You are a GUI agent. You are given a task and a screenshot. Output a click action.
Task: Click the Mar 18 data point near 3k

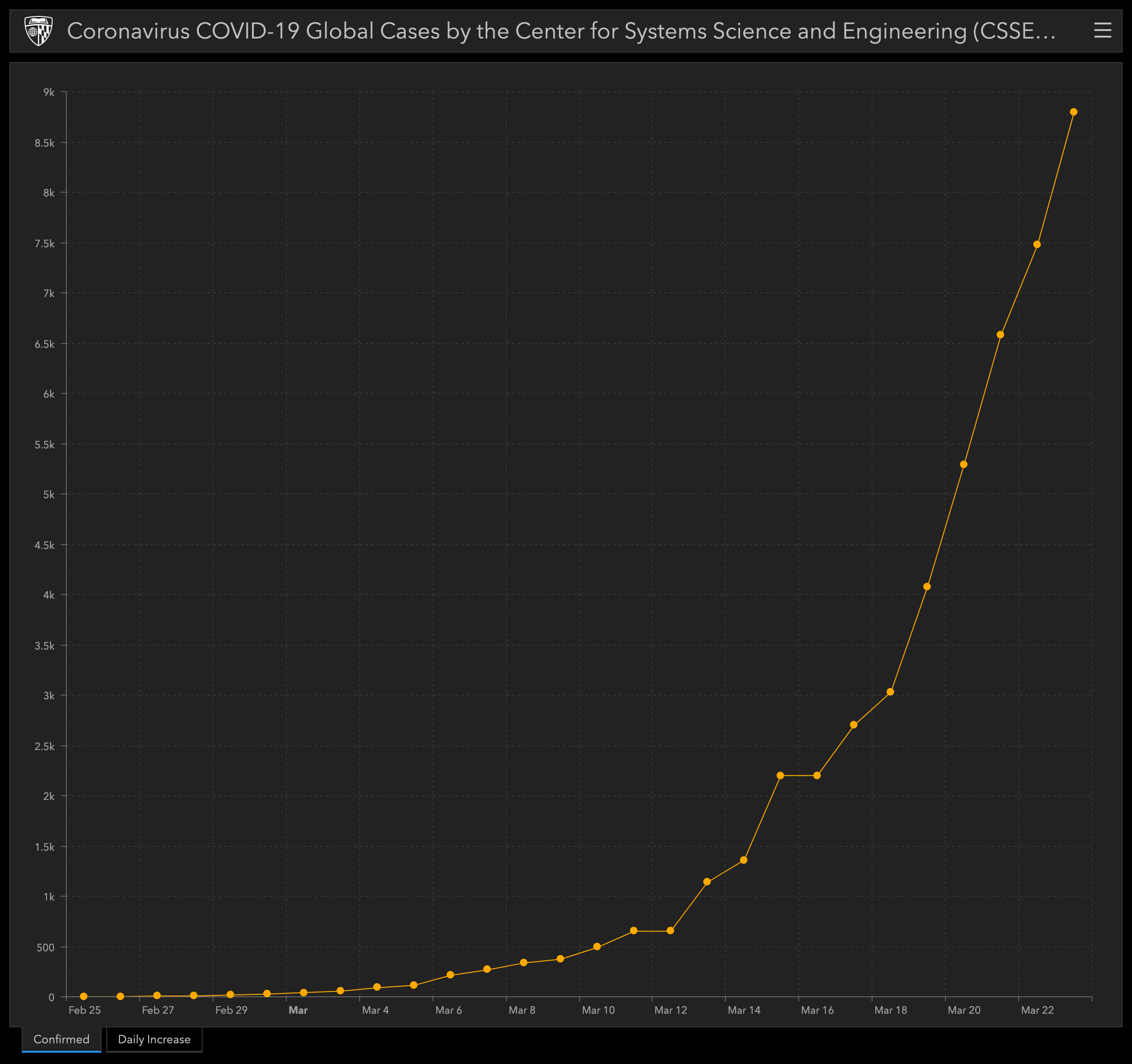pos(890,692)
